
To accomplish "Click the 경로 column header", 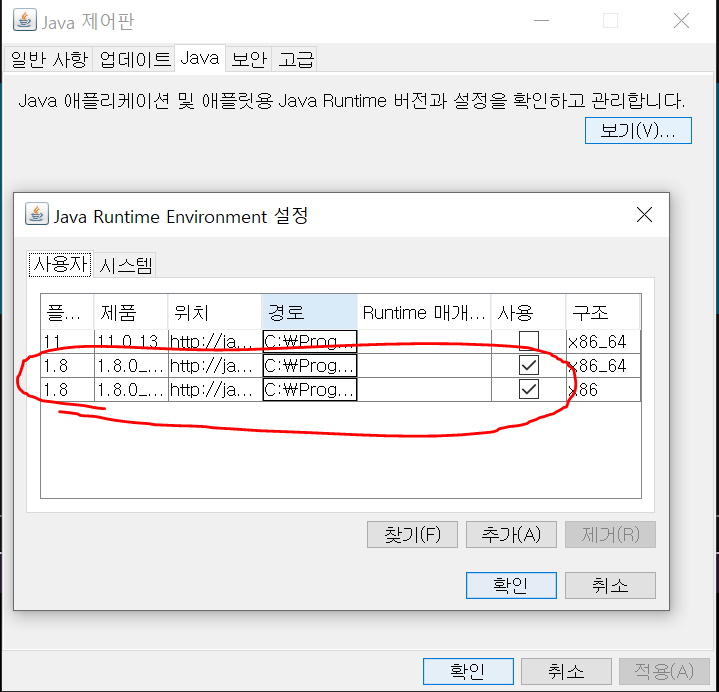I will pos(310,312).
